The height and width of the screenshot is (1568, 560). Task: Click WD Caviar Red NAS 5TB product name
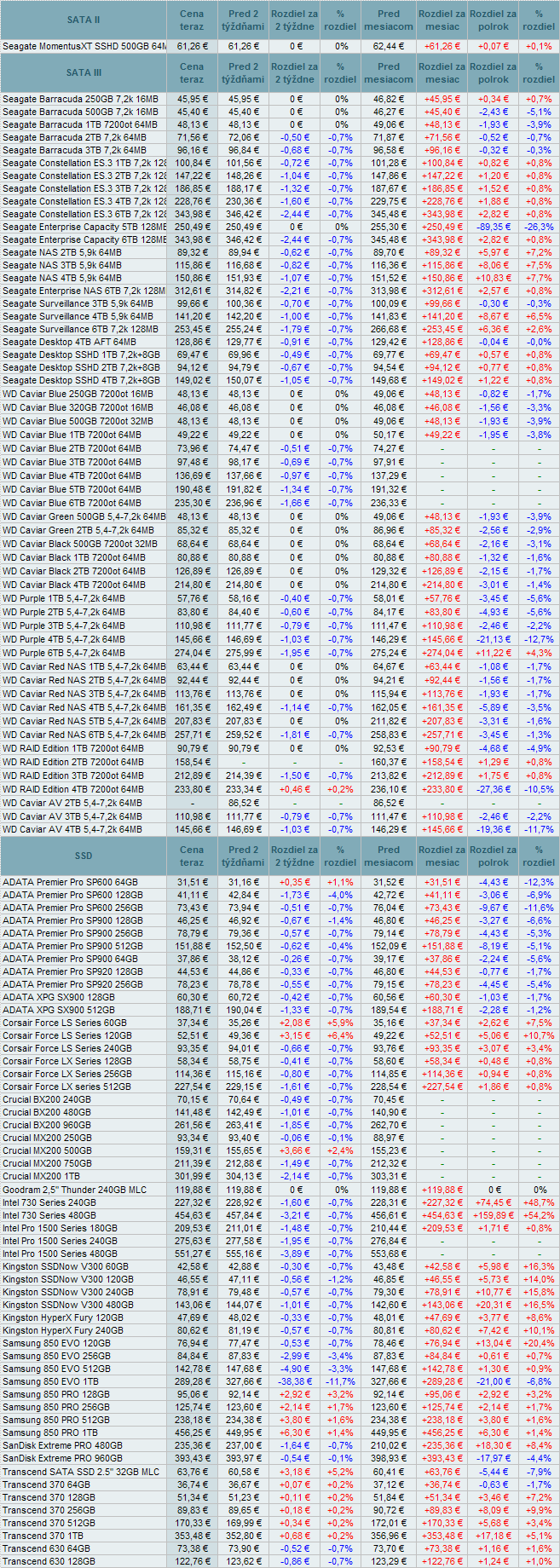(x=84, y=722)
